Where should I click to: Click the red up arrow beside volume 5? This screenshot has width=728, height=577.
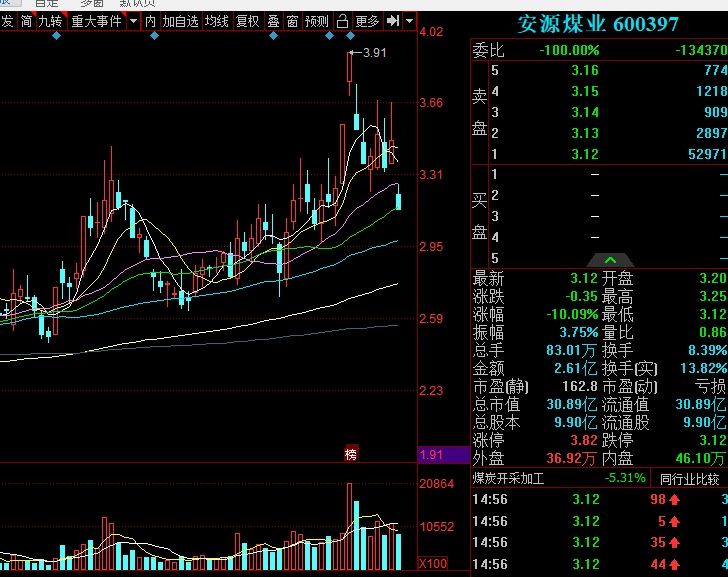[x=675, y=522]
